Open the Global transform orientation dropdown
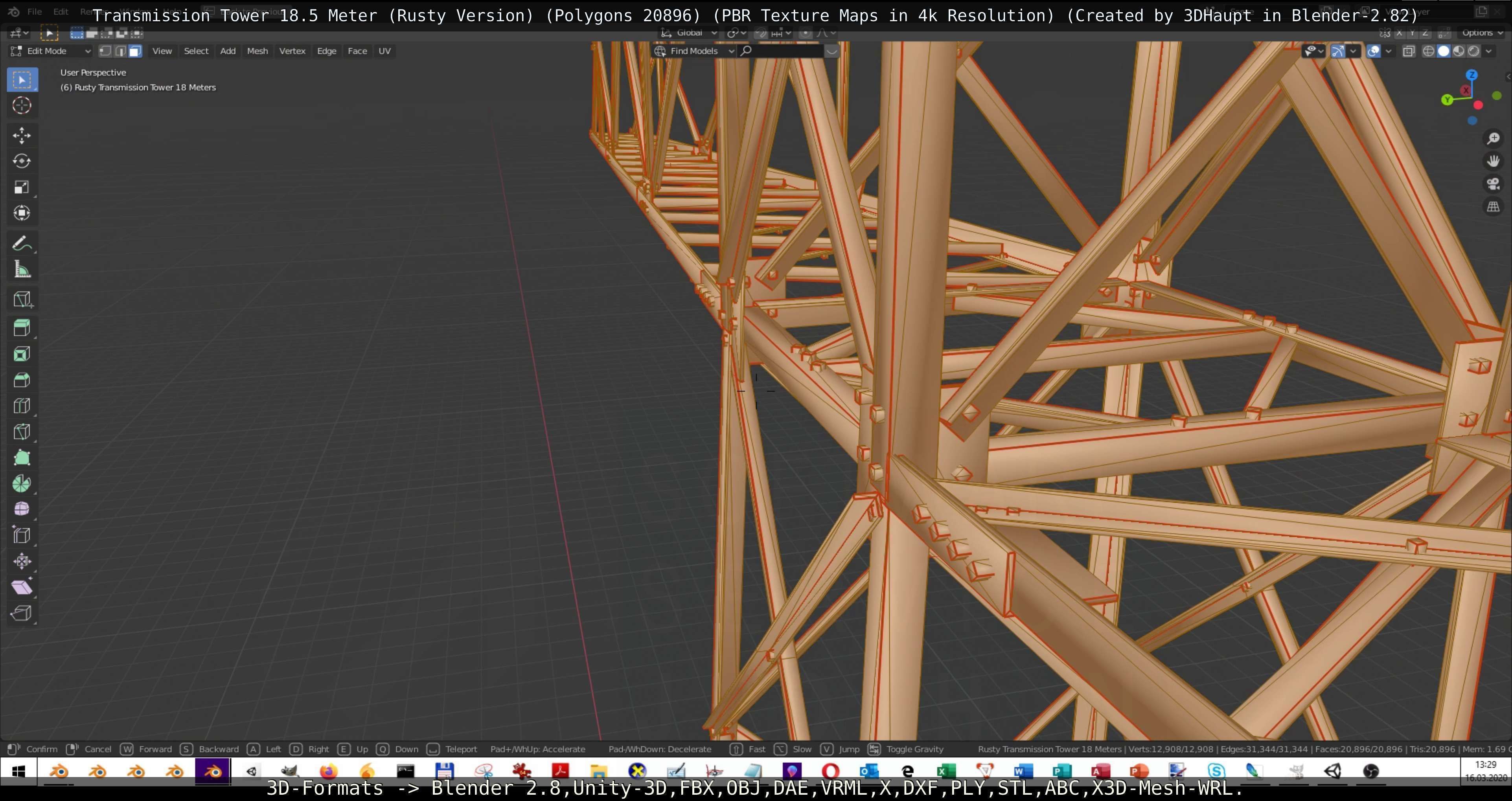The image size is (1512, 801). coord(688,33)
